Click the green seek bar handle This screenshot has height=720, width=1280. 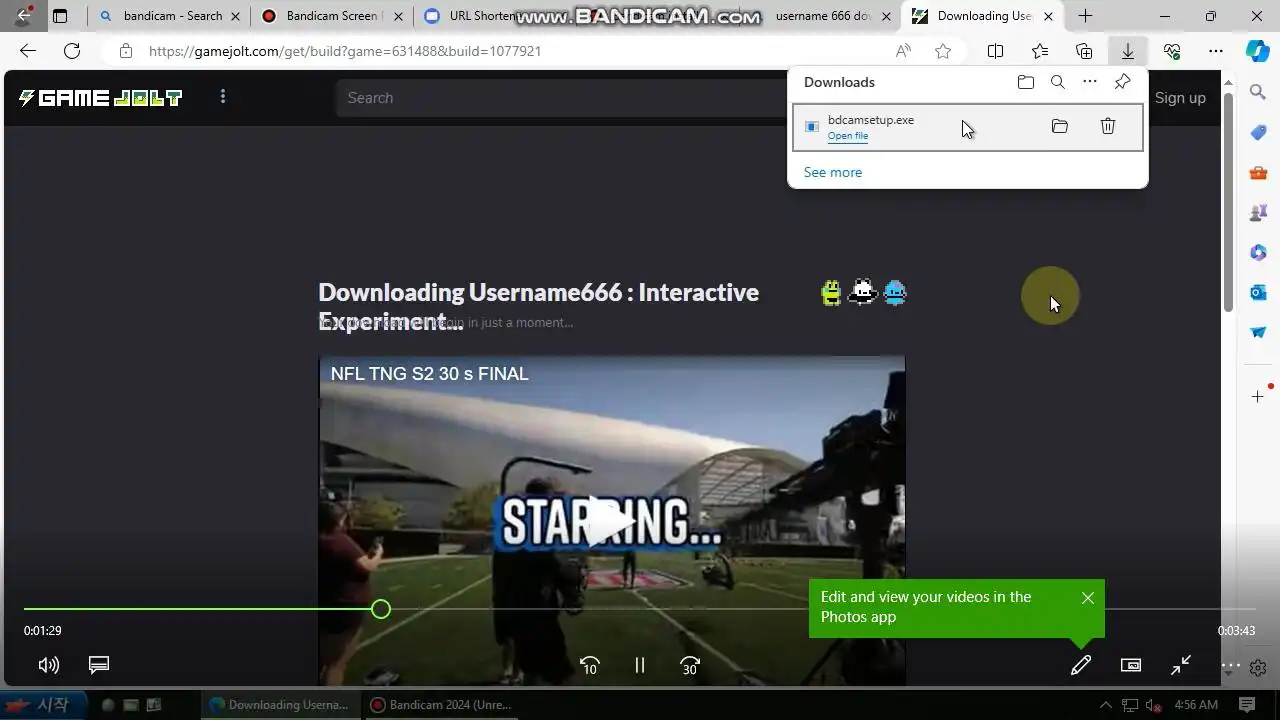tap(380, 609)
